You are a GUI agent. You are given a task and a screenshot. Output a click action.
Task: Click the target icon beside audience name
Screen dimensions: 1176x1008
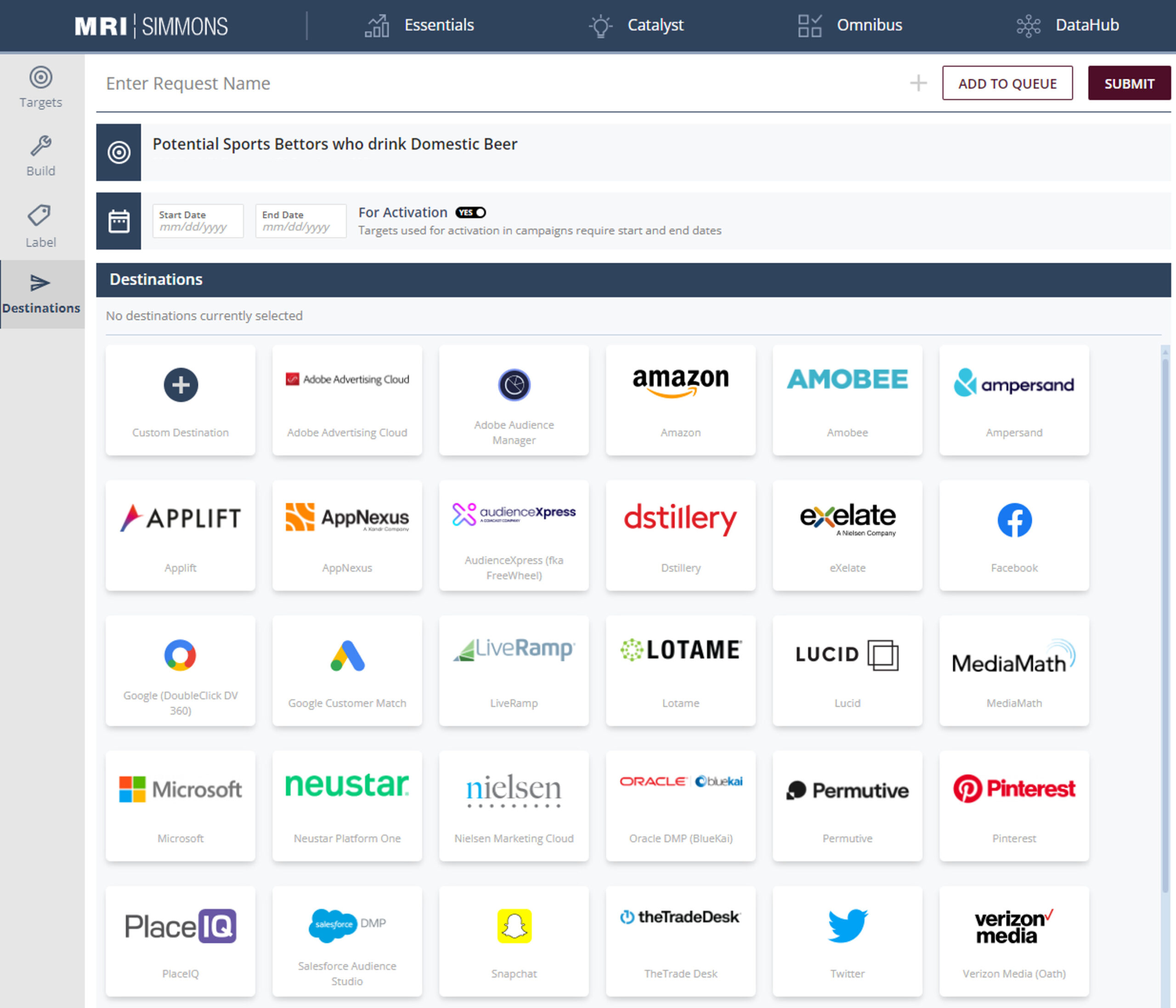pos(119,152)
